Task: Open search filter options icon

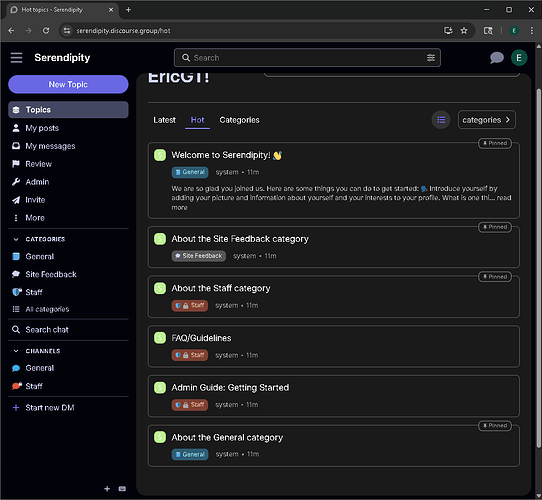Action: tap(431, 58)
